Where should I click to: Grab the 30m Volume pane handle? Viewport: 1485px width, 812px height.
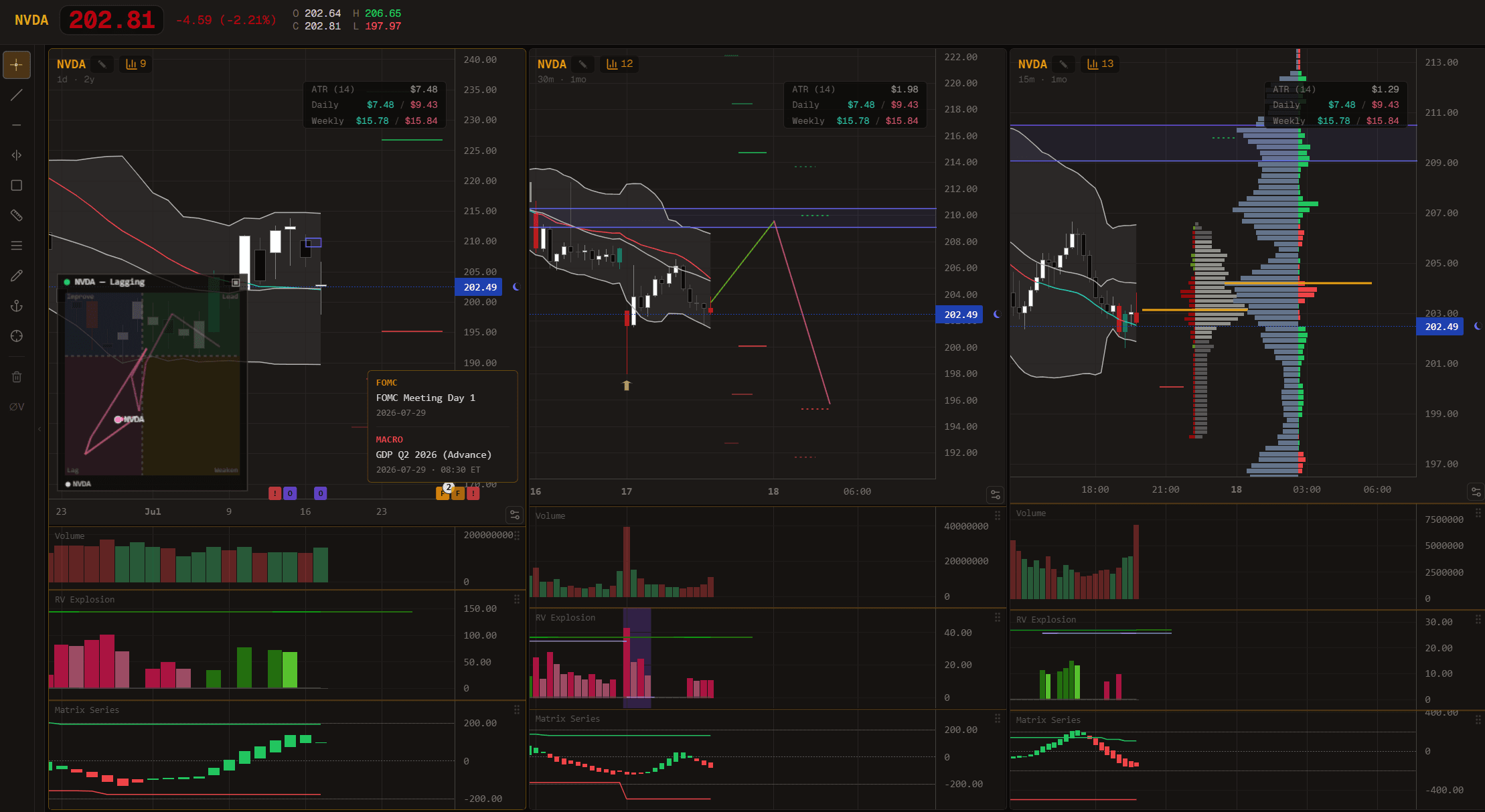pos(998,515)
